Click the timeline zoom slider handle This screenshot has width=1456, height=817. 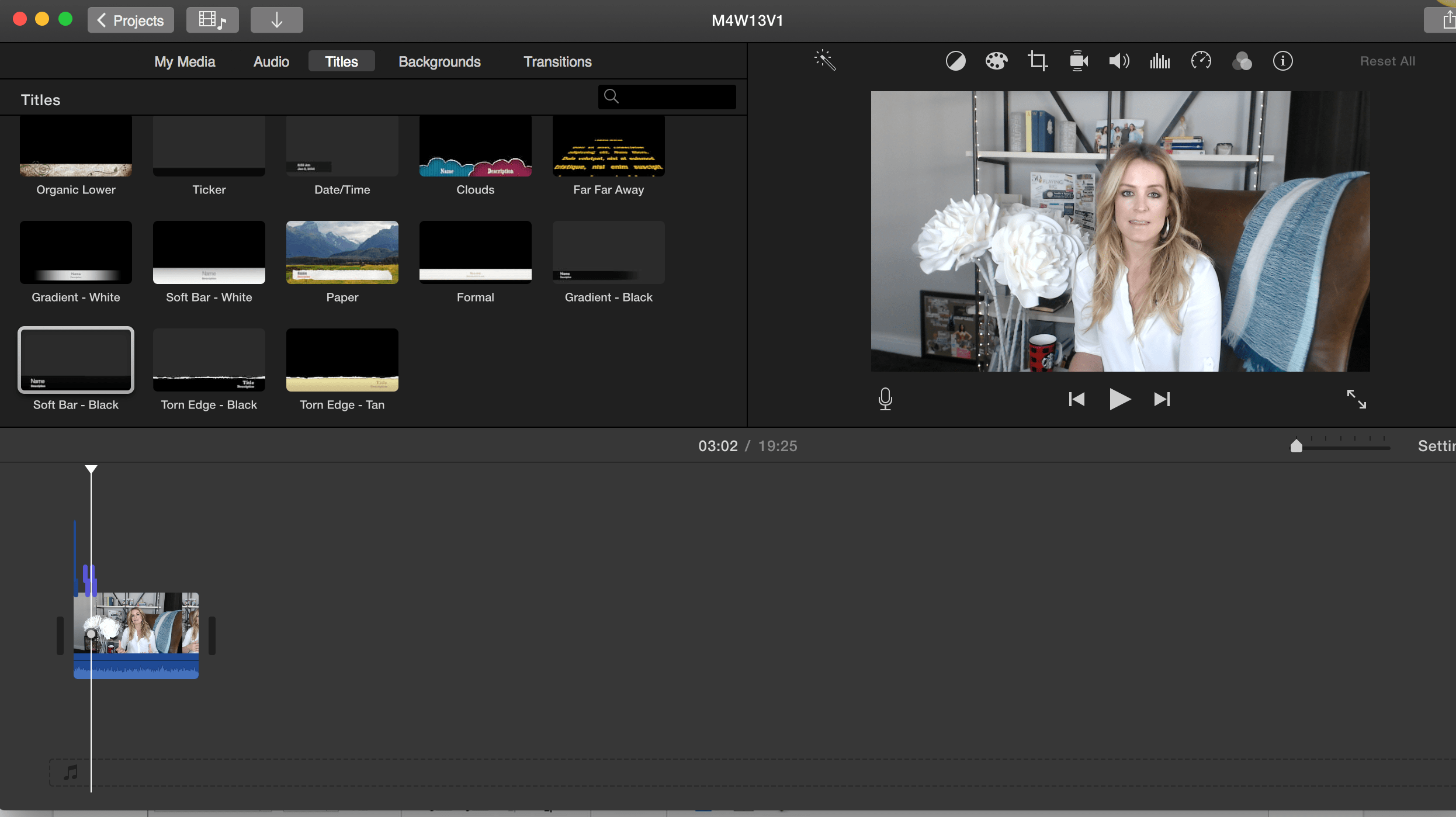pyautogui.click(x=1296, y=445)
